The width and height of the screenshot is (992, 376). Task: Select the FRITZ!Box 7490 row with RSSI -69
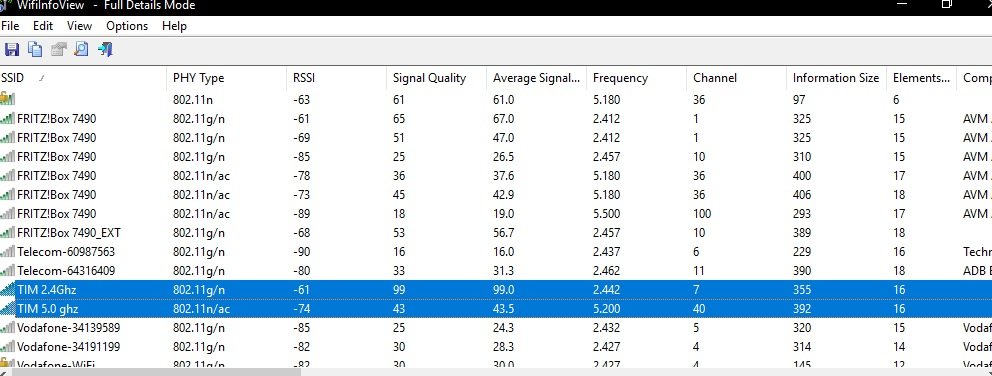click(x=496, y=137)
